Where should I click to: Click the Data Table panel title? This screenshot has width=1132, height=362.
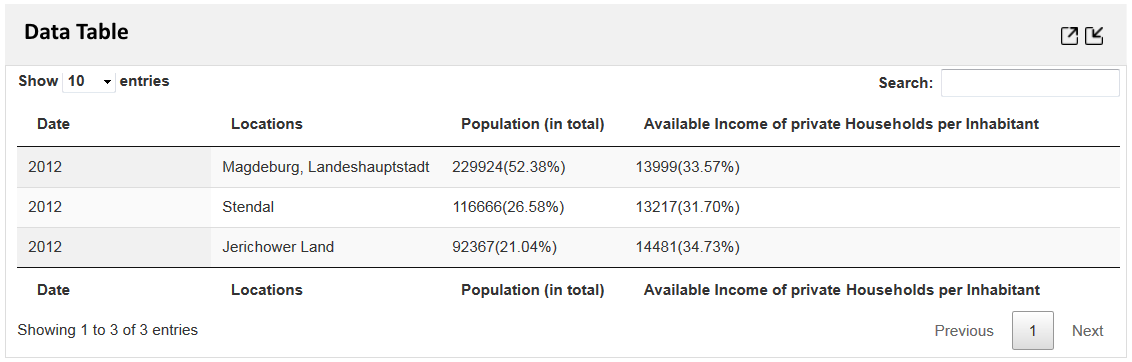[x=77, y=32]
